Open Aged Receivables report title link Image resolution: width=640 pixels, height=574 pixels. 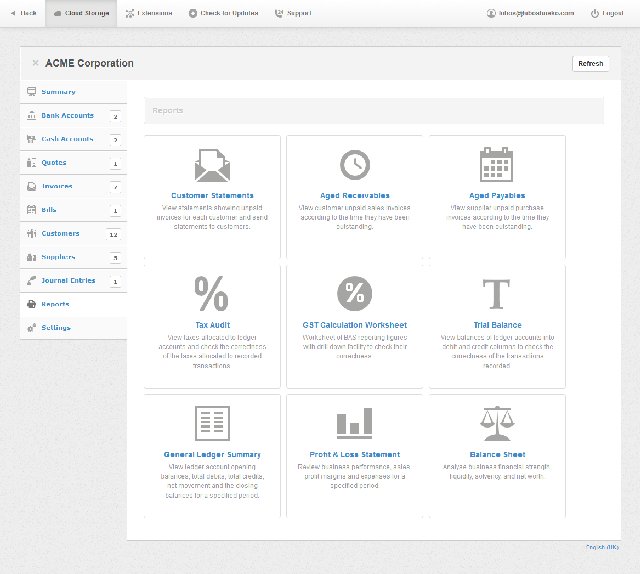click(355, 196)
